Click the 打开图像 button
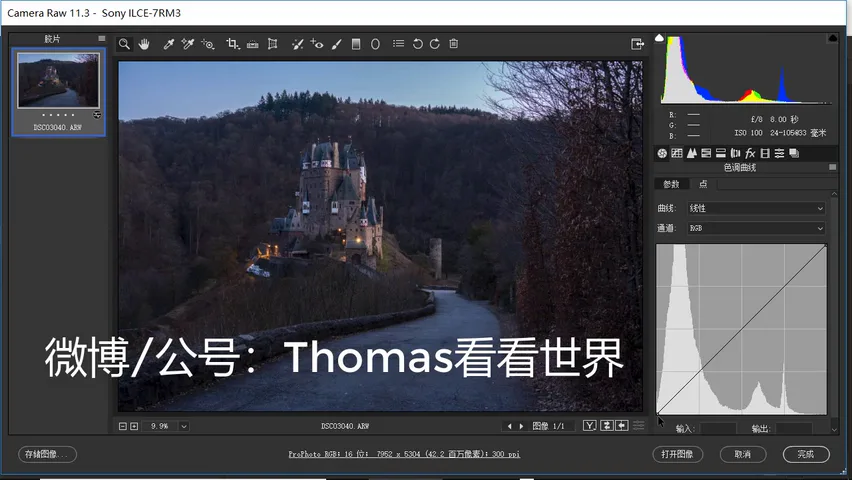The width and height of the screenshot is (852, 480). 678,454
